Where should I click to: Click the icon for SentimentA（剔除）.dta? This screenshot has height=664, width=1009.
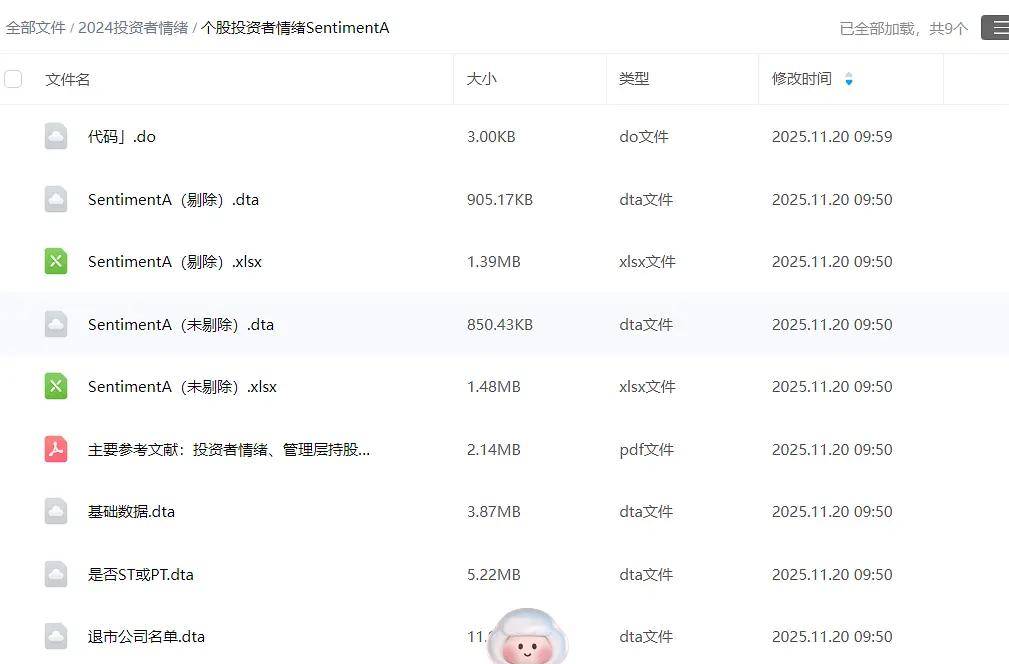(x=56, y=199)
